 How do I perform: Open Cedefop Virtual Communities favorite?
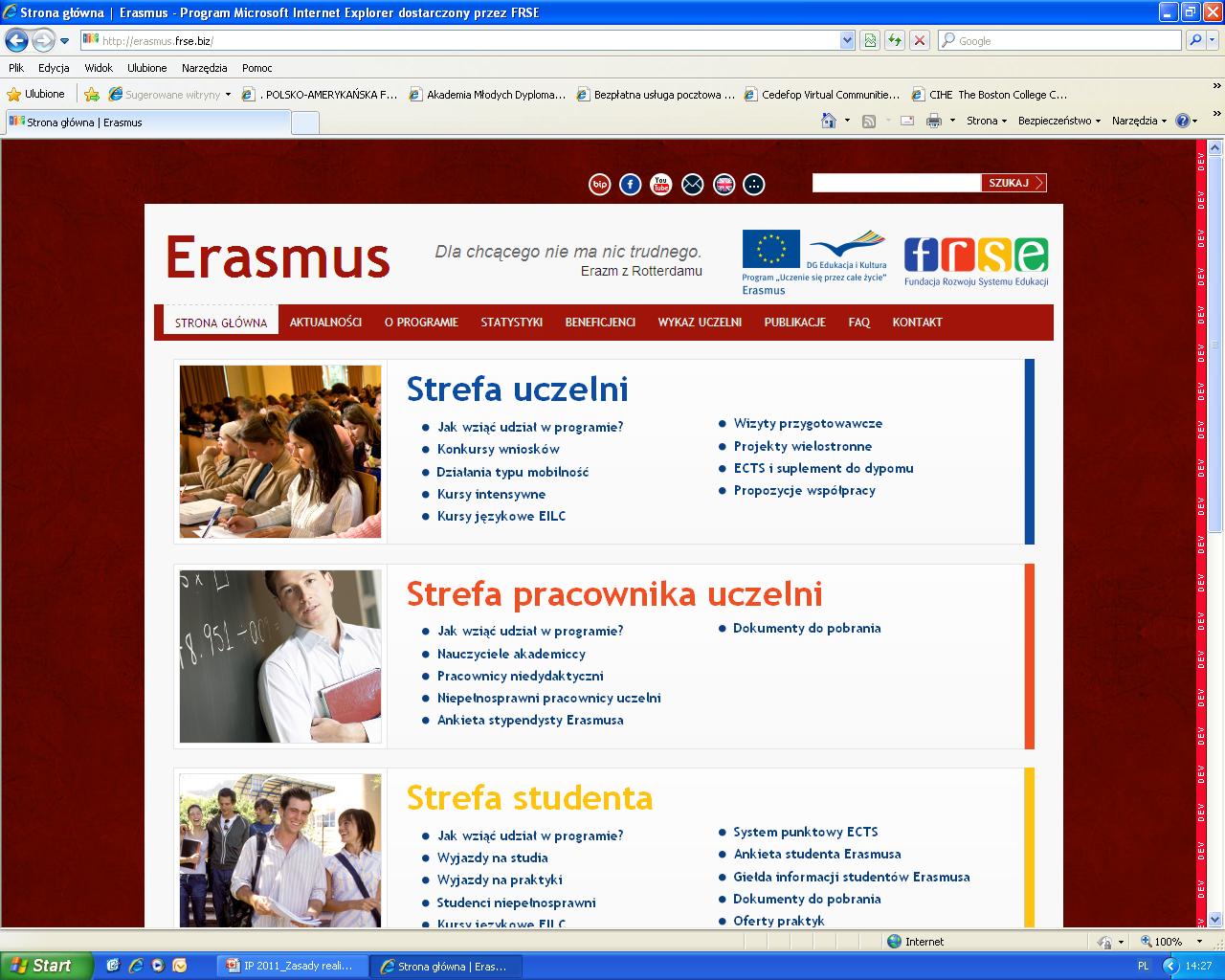[x=822, y=94]
